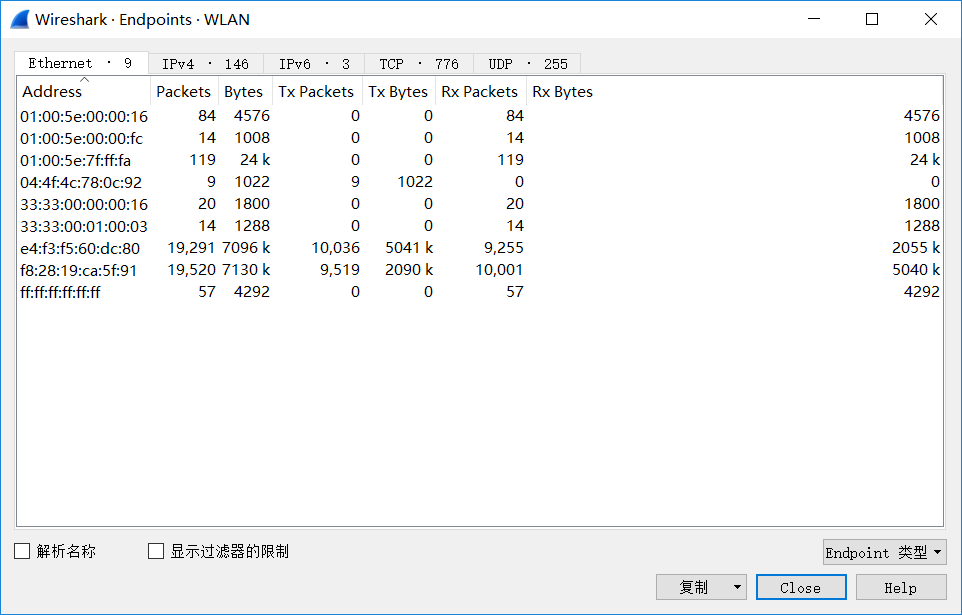Select the row 33:33:00:00:00:16
The image size is (962, 615).
[x=480, y=204]
